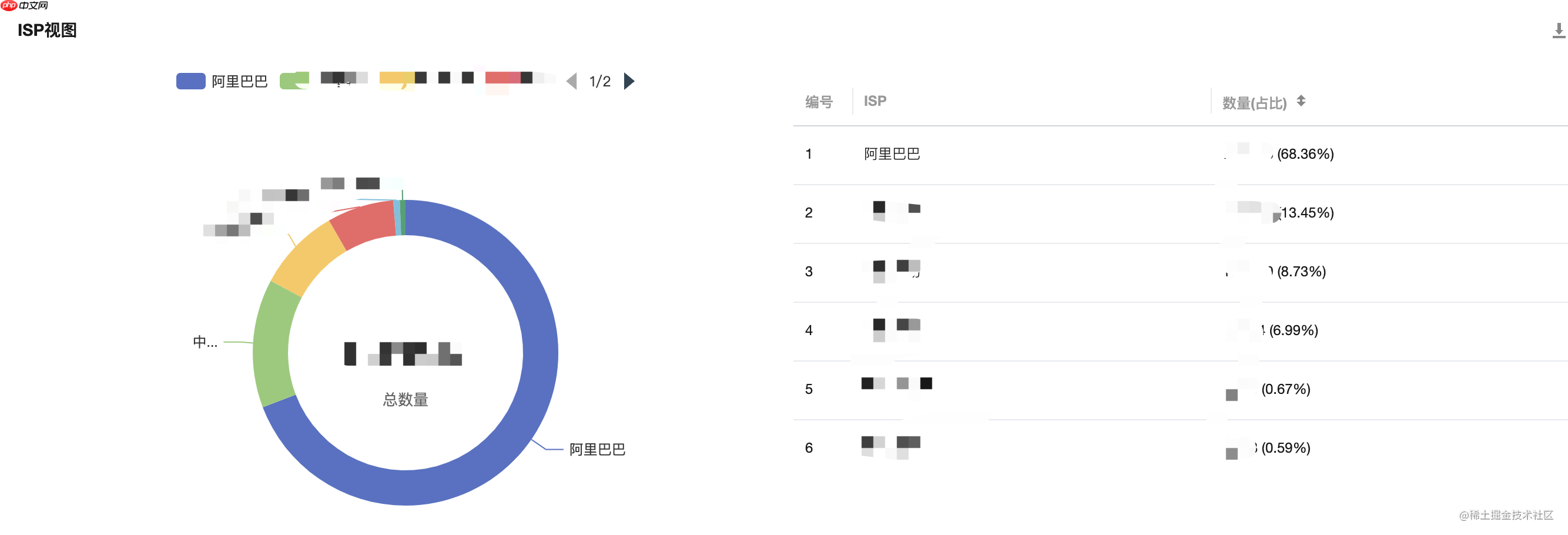This screenshot has width=1568, height=535.
Task: Open details for table row 1 阿里巴巴
Action: point(891,154)
